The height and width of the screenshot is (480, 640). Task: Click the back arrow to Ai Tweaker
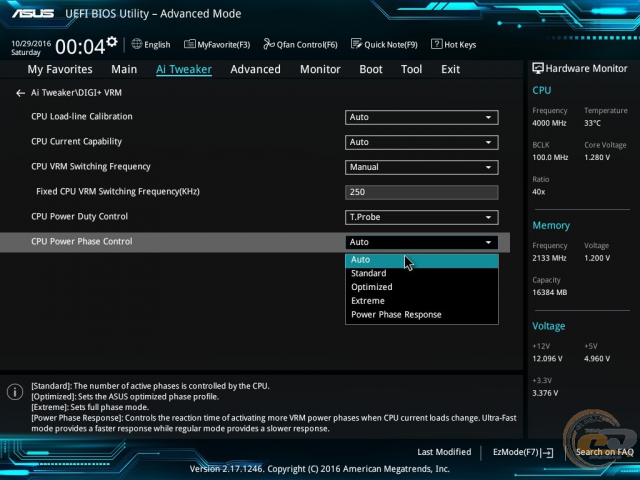pos(20,93)
